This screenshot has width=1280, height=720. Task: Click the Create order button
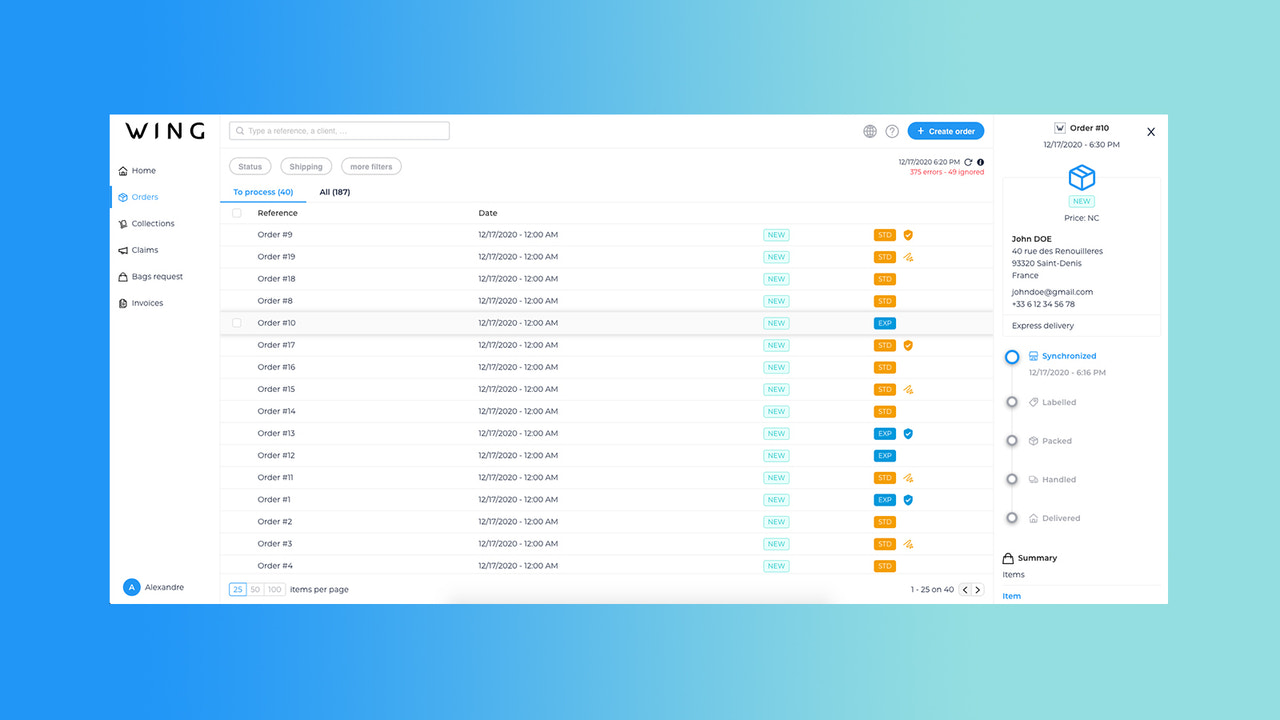(x=945, y=131)
